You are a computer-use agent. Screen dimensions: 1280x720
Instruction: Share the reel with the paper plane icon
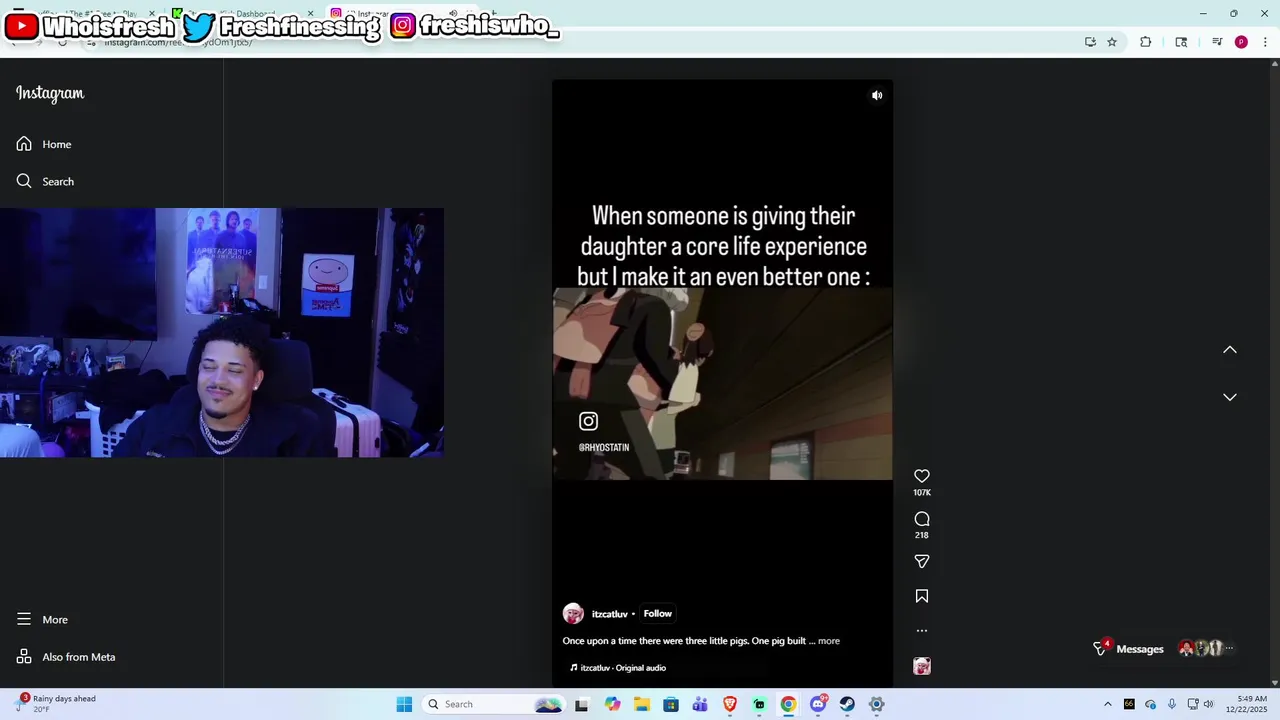pyautogui.click(x=922, y=562)
